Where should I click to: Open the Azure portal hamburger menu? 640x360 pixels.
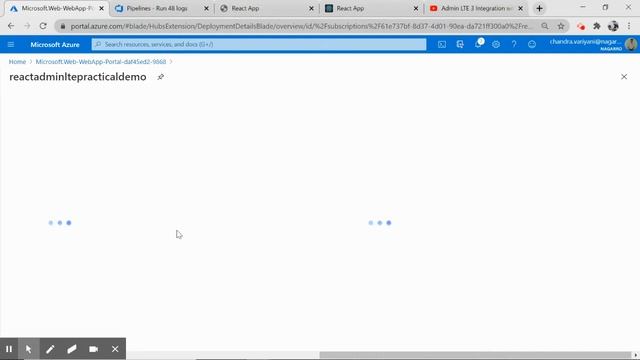(x=11, y=44)
